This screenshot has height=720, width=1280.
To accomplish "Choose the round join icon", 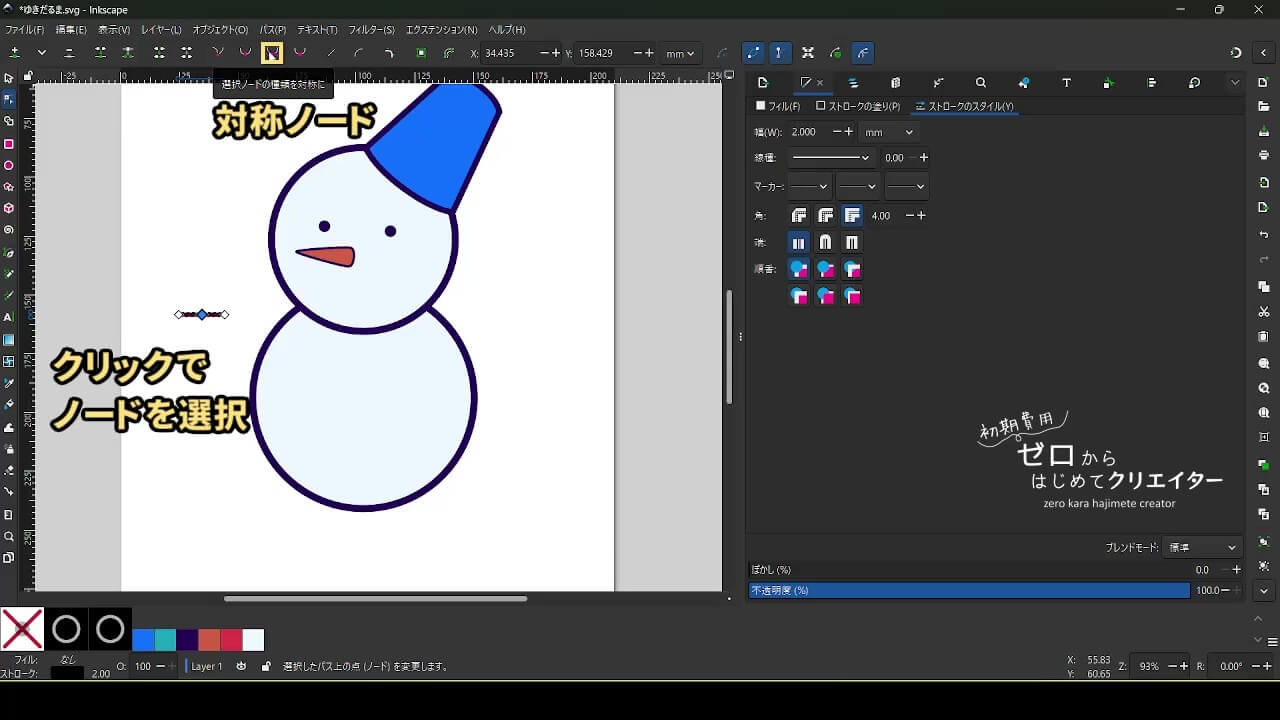I will 825,216.
